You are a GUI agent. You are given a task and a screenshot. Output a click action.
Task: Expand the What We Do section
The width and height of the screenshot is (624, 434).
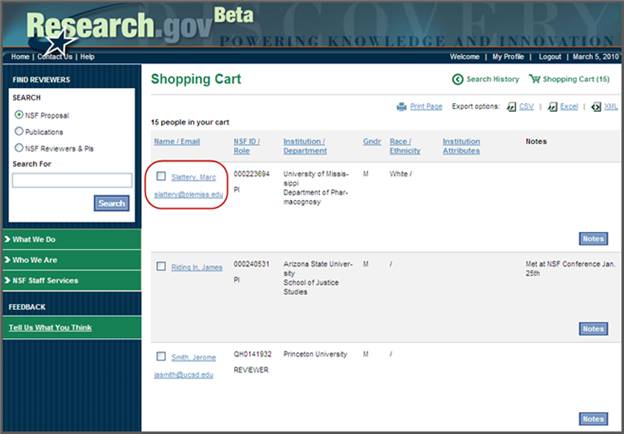9,239
